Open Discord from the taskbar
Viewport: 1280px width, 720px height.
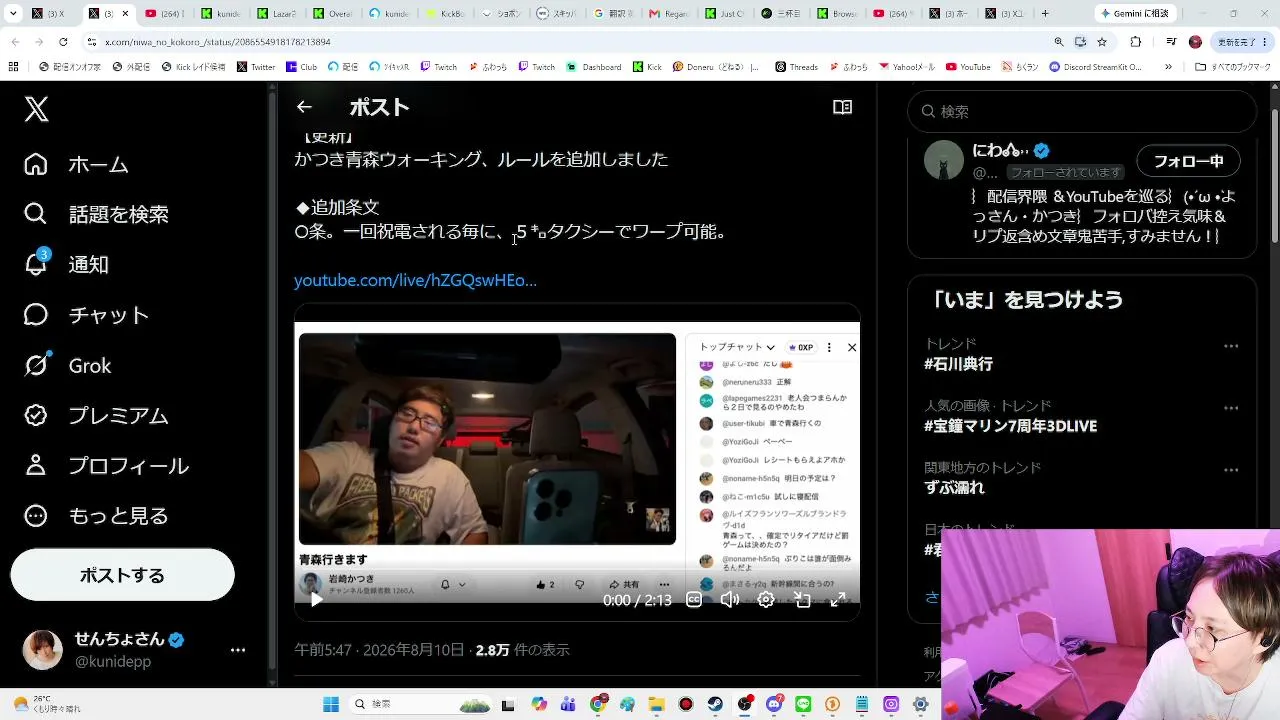773,704
